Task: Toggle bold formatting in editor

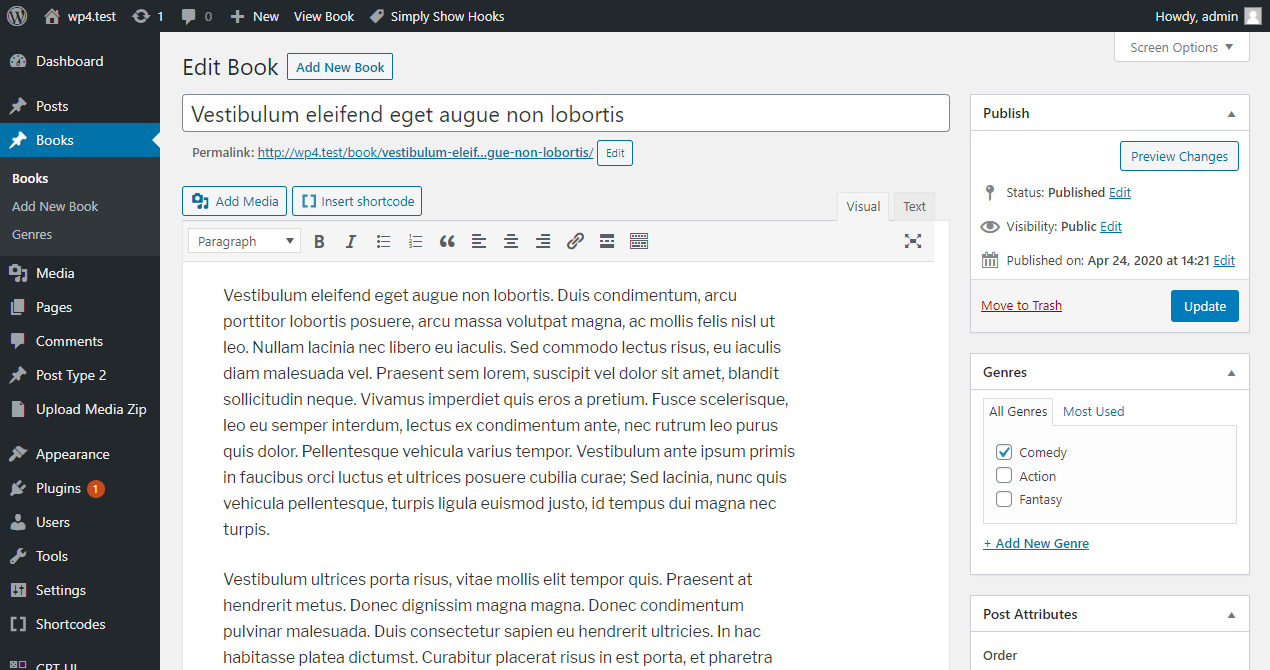Action: coord(319,241)
